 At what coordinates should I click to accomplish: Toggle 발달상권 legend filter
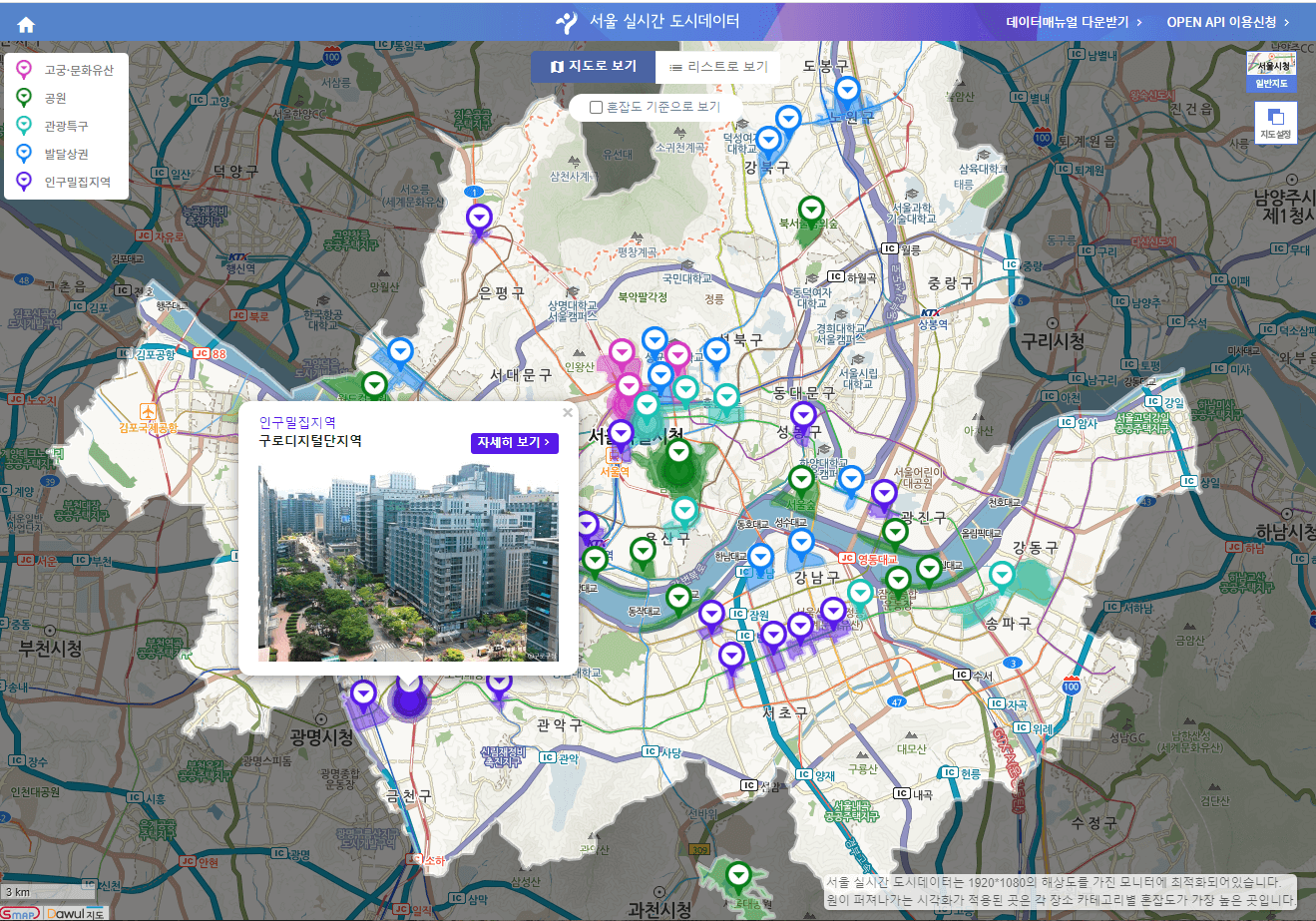point(52,154)
